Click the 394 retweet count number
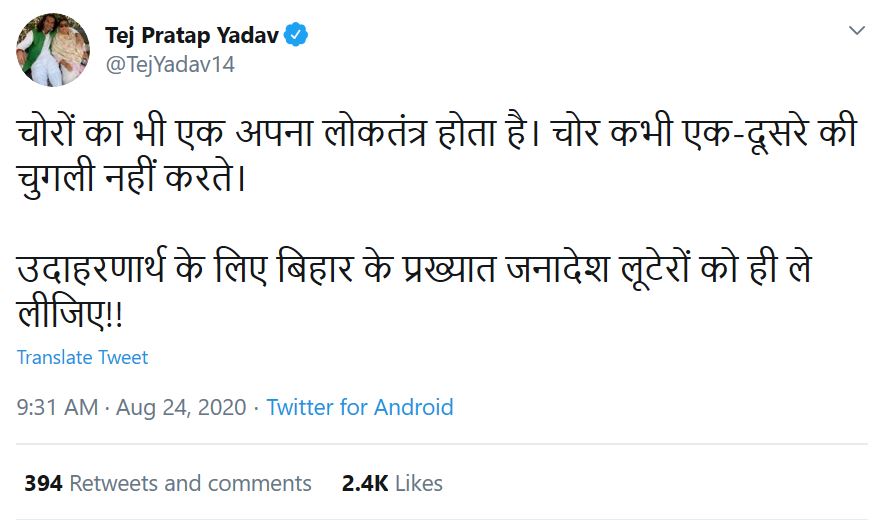This screenshot has height=520, width=885. tap(43, 483)
